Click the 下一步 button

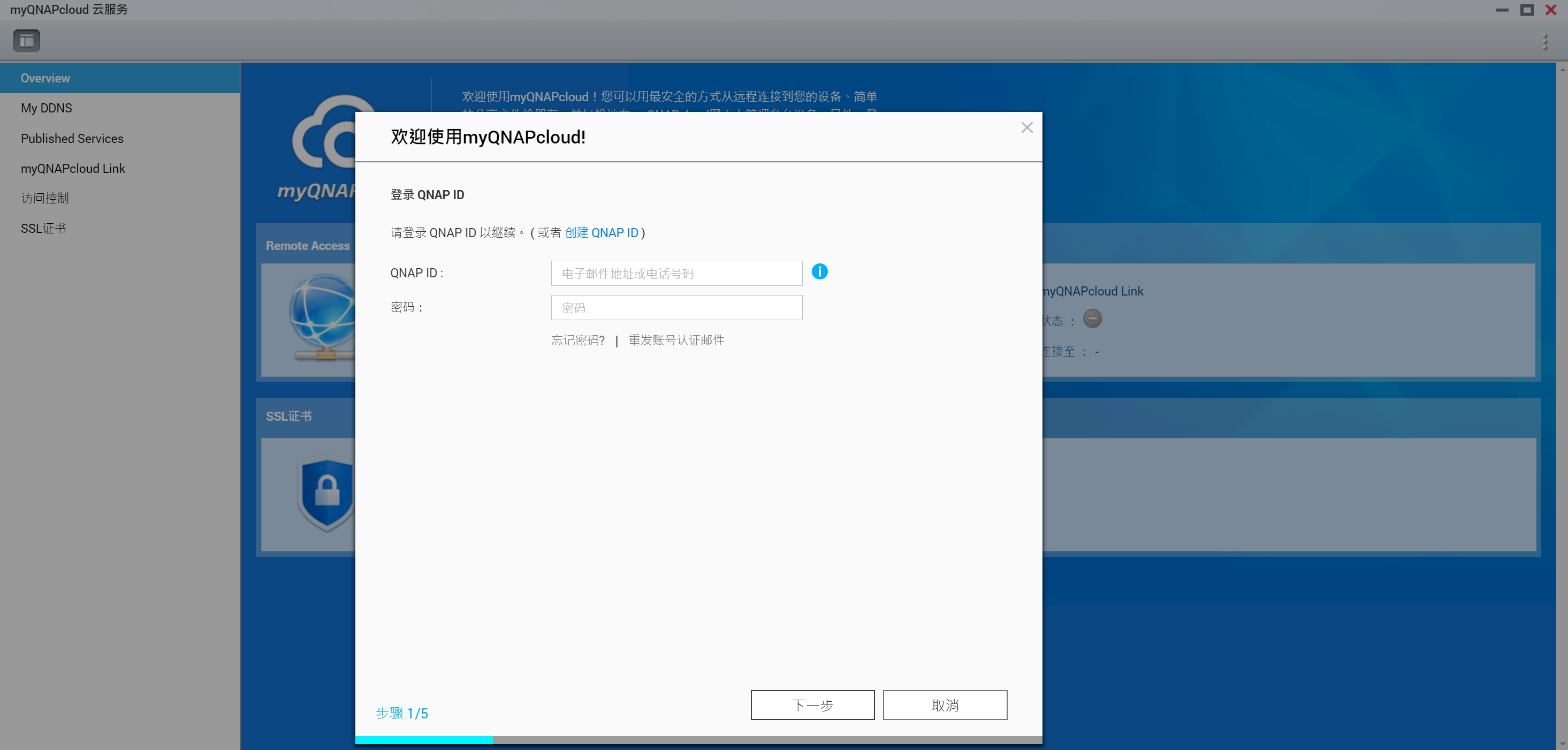coord(812,705)
